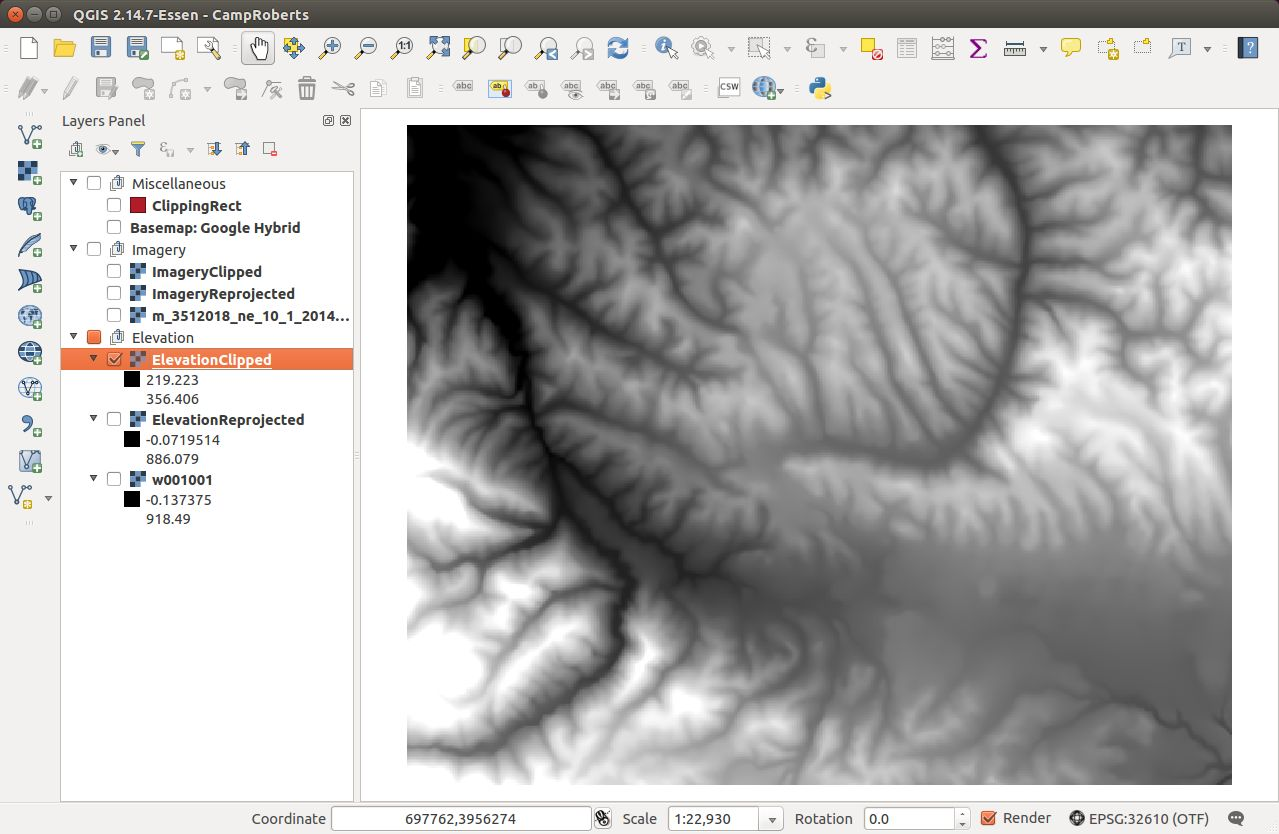Open the text annotation dropdown arrow
The width and height of the screenshot is (1279, 834).
coord(1207,48)
